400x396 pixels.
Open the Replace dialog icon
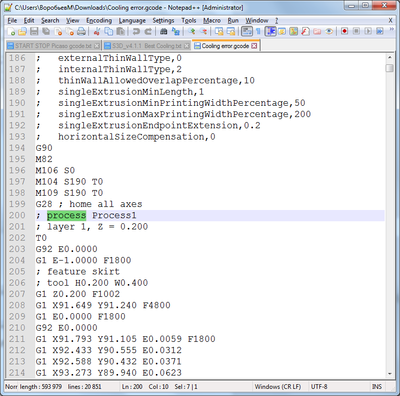pyautogui.click(x=176, y=32)
